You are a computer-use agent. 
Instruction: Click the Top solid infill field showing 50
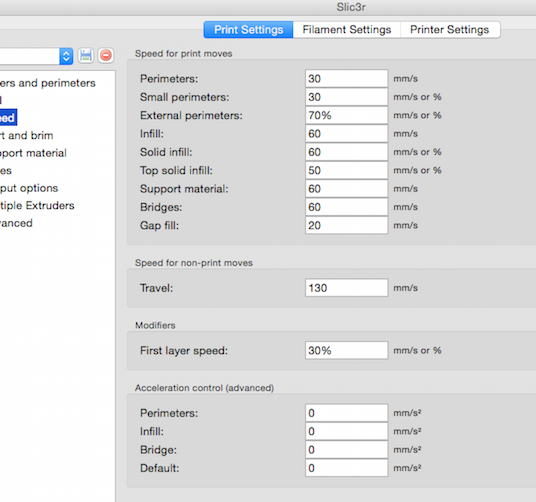click(347, 171)
